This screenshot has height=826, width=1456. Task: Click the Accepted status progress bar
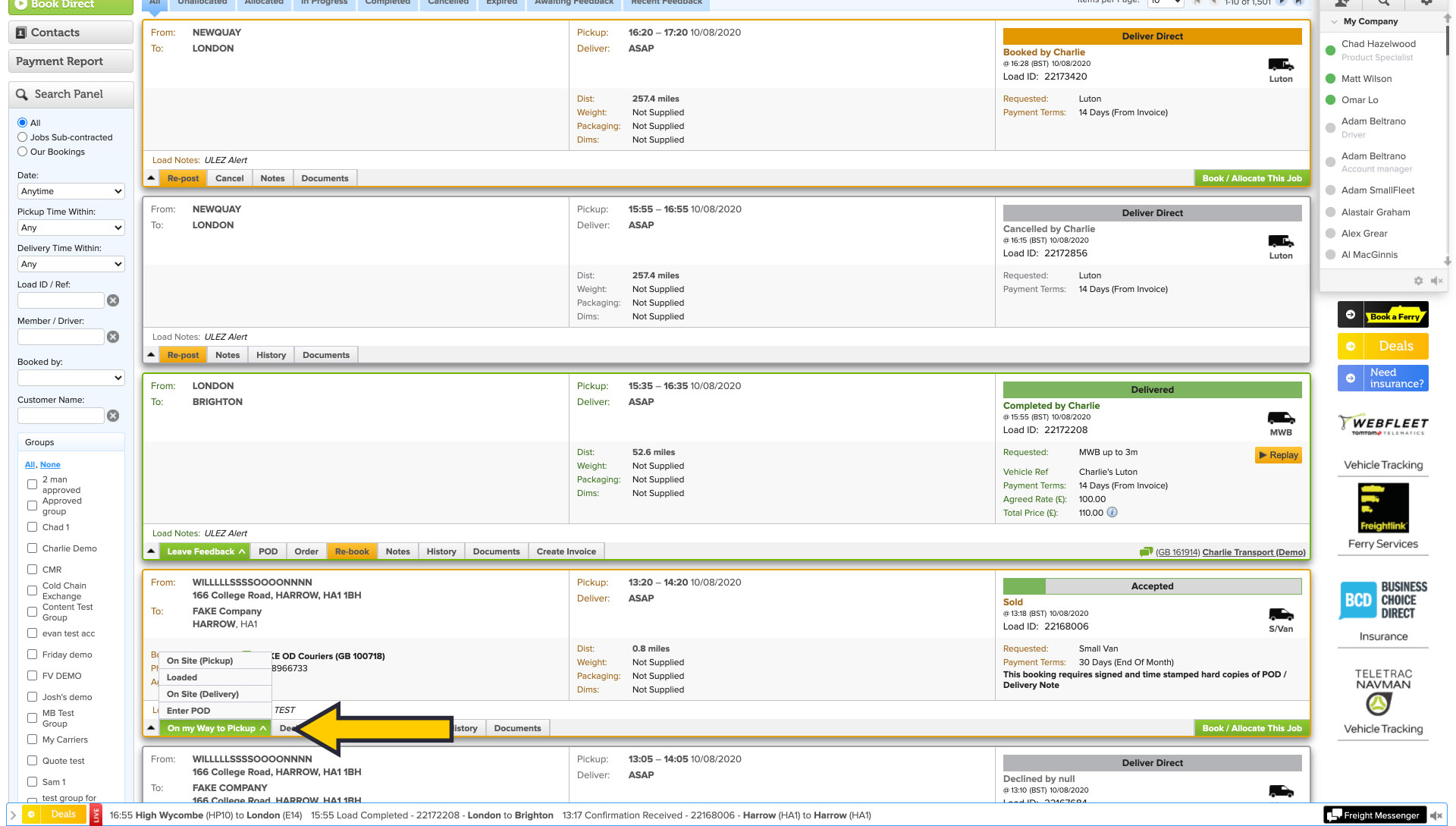tap(1152, 586)
